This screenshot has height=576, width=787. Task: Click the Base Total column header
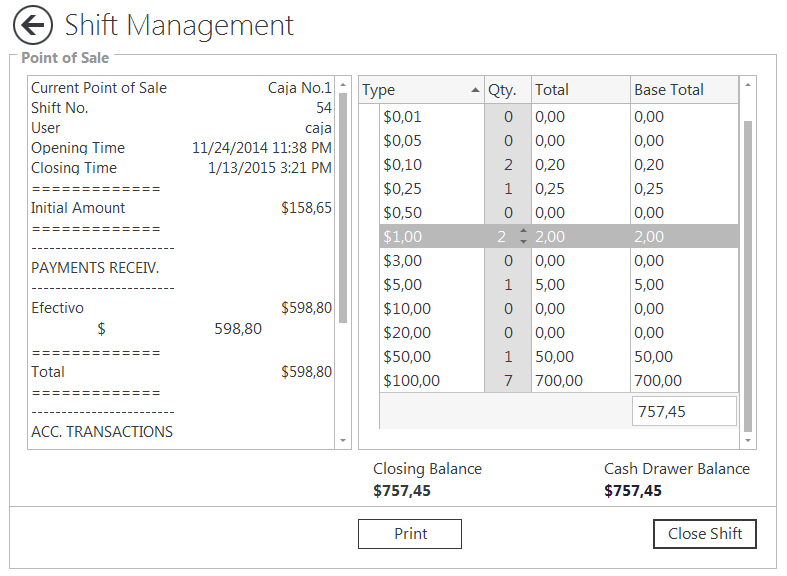(683, 90)
